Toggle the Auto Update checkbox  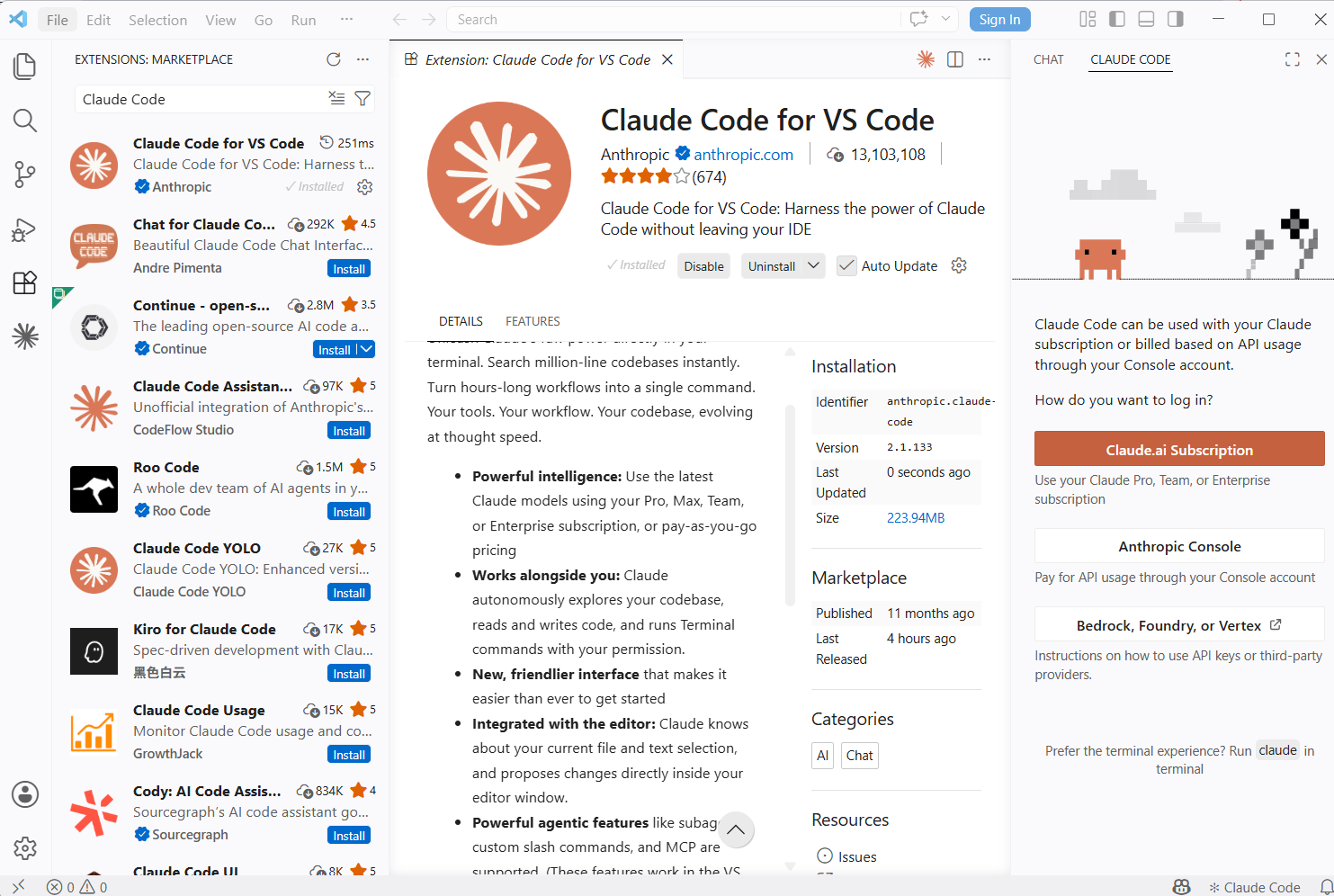(846, 265)
